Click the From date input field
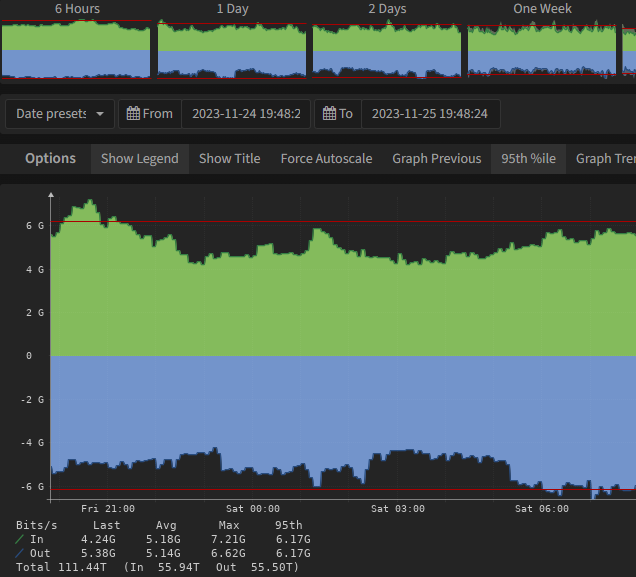 click(x=246, y=114)
